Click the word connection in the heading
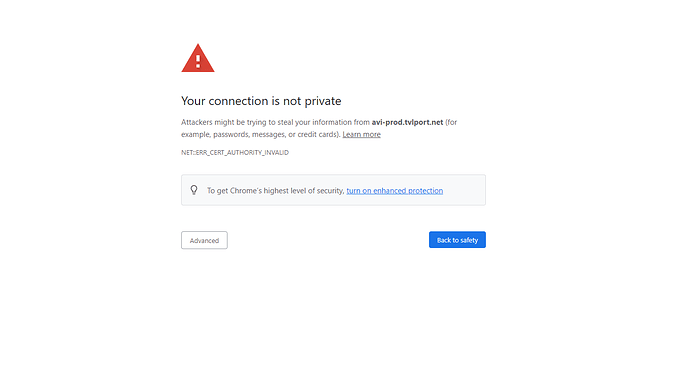This screenshot has width=690, height=383. pos(238,101)
